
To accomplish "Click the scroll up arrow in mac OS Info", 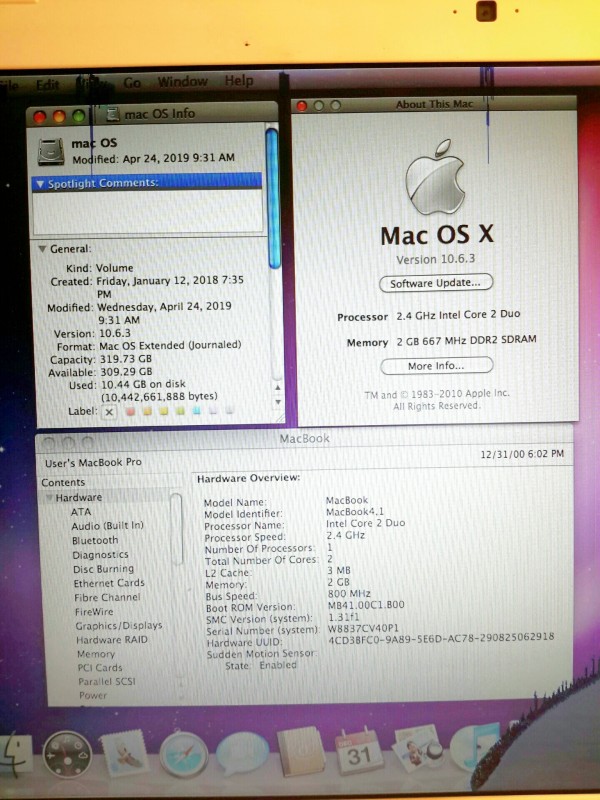I will point(278,387).
